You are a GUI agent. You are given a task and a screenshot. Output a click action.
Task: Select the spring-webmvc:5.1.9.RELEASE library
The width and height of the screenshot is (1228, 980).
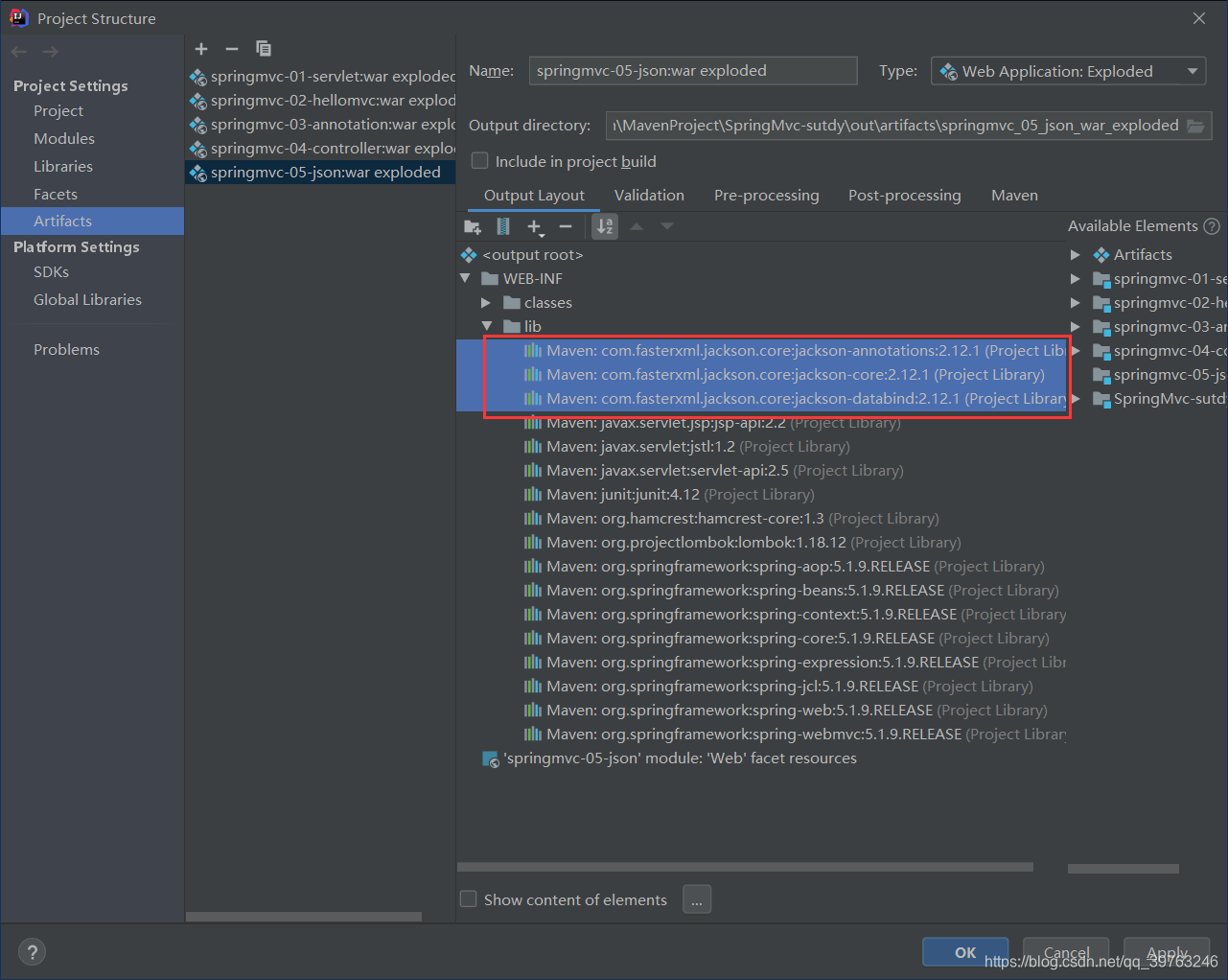pos(795,735)
